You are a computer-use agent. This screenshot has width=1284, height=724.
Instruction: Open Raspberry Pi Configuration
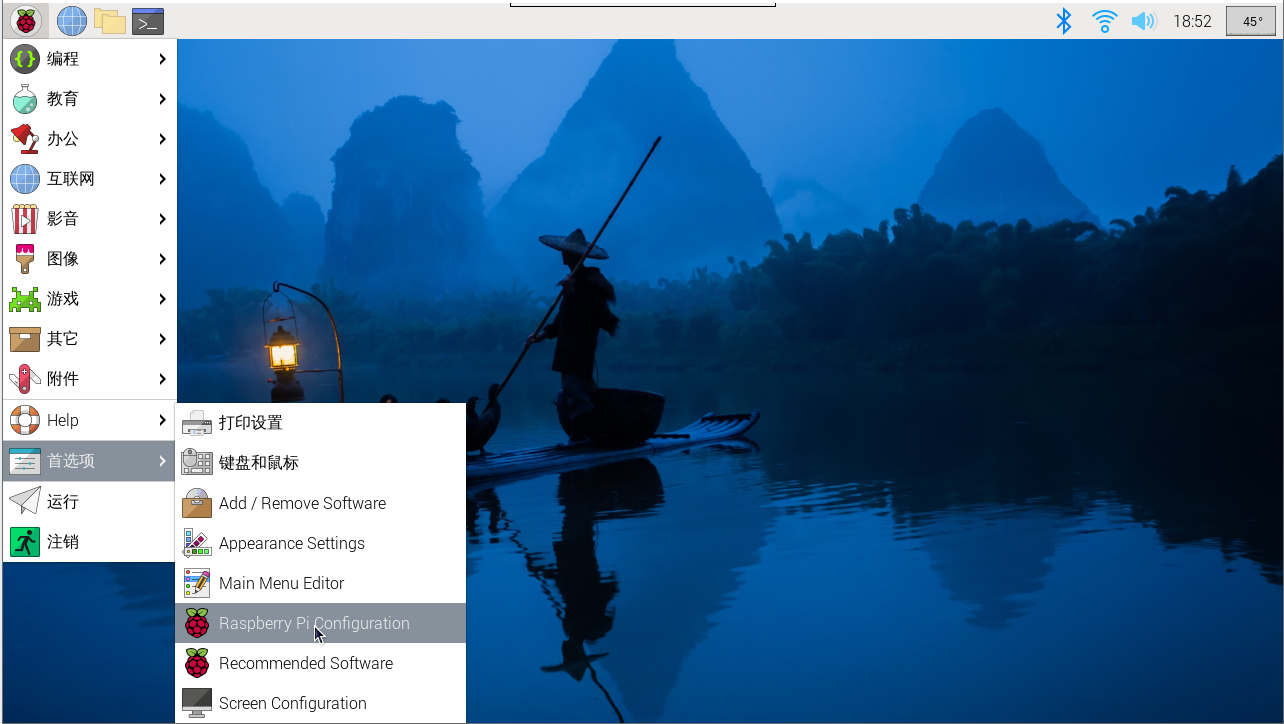coord(313,623)
